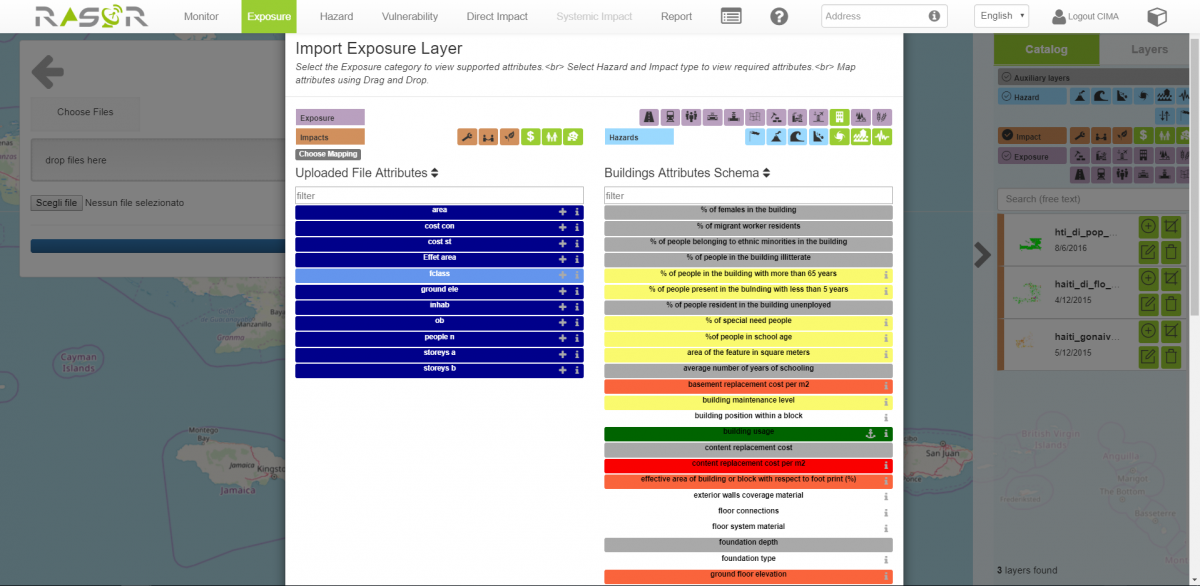This screenshot has width=1200, height=586.
Task: Click the back arrow in the upload panel
Action: 47,71
